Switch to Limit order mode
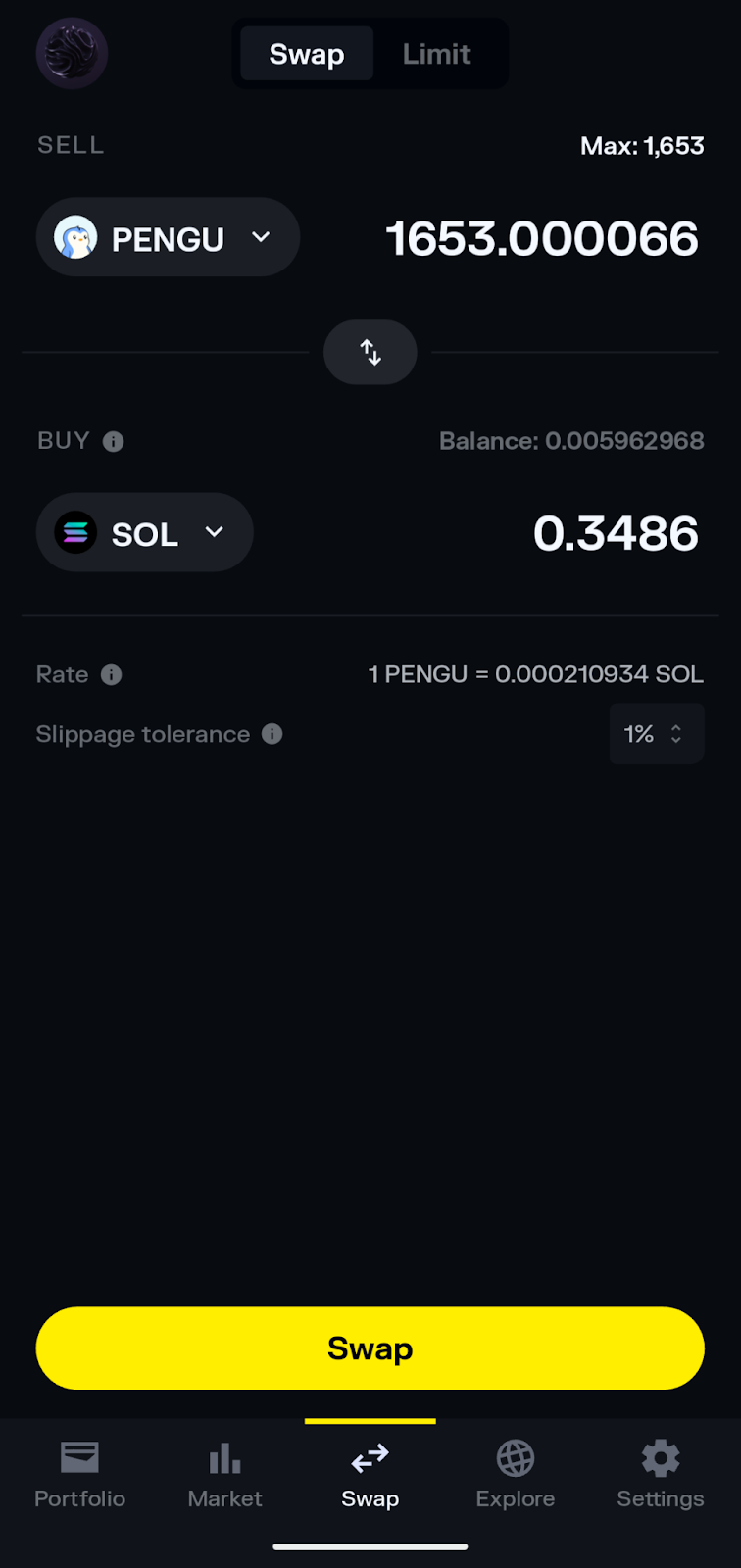 point(437,54)
